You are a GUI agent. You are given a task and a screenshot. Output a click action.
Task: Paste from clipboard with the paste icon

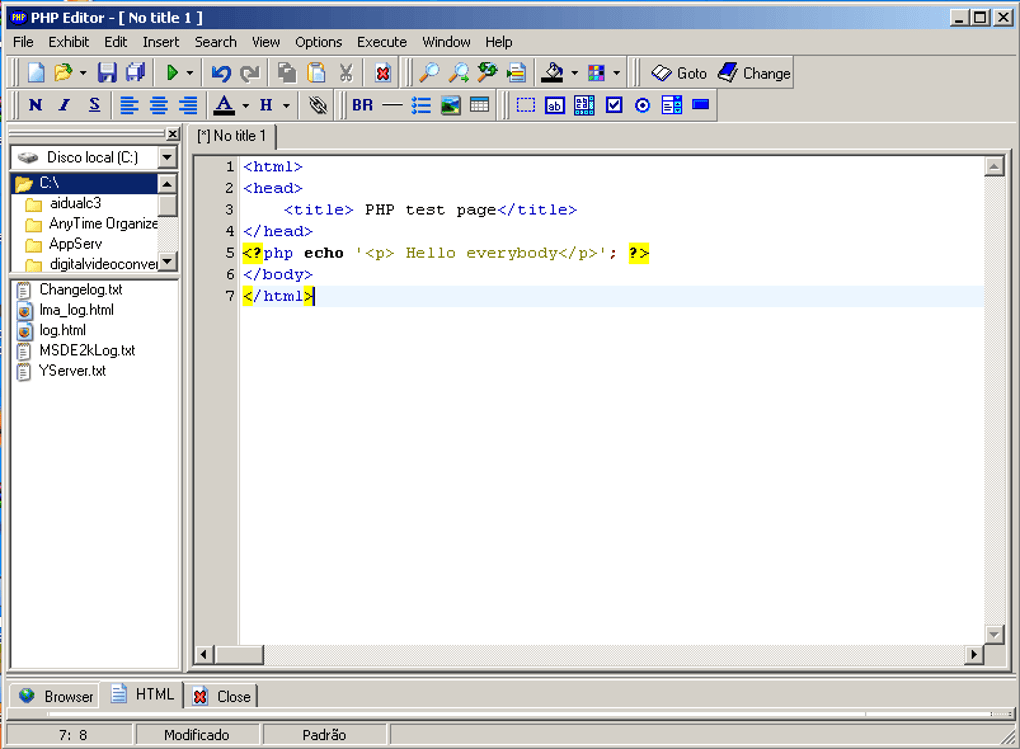316,72
